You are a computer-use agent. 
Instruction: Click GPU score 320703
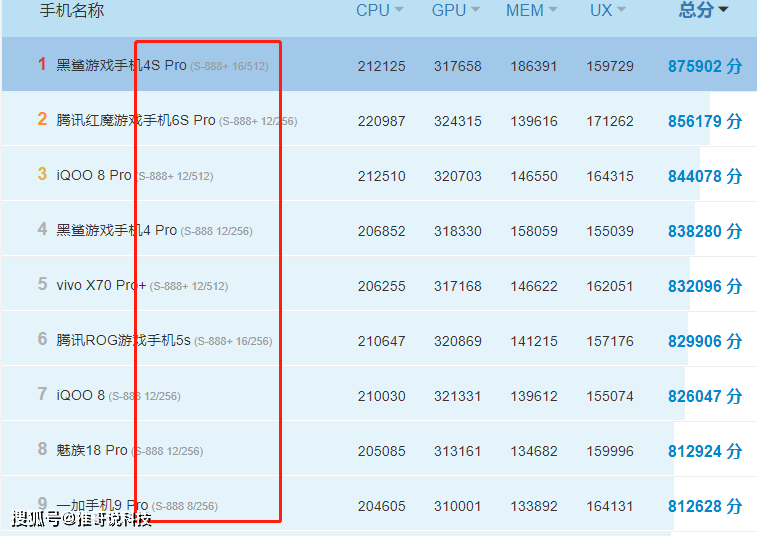(458, 176)
